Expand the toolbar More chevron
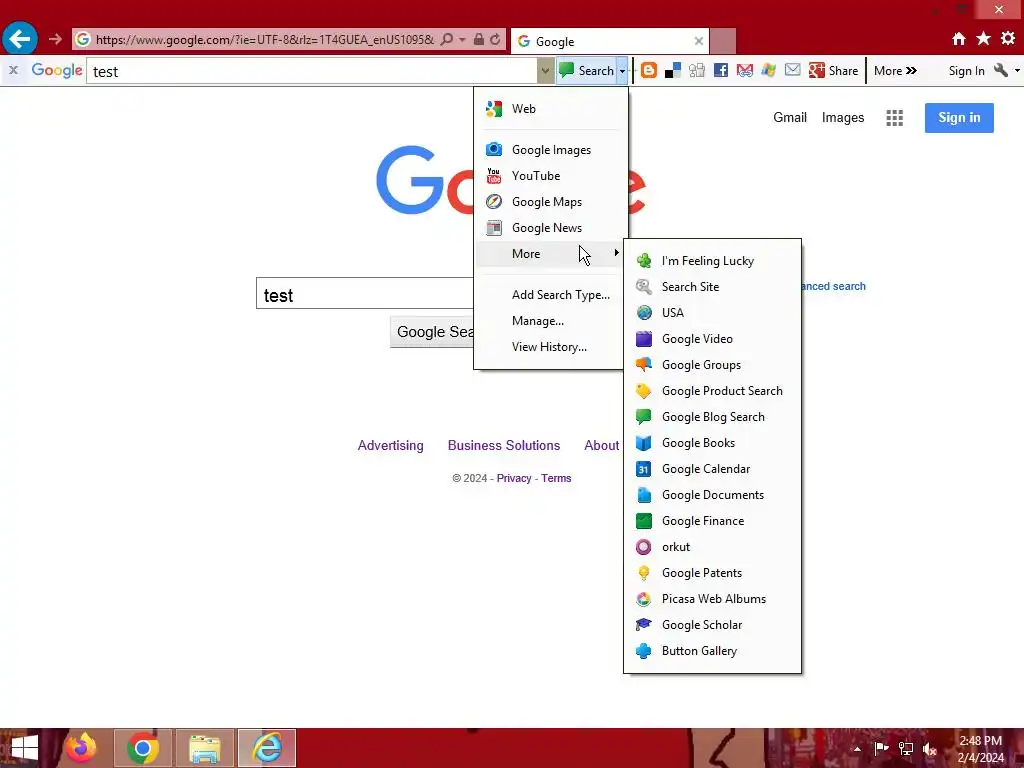Viewport: 1024px width, 768px height. [895, 71]
